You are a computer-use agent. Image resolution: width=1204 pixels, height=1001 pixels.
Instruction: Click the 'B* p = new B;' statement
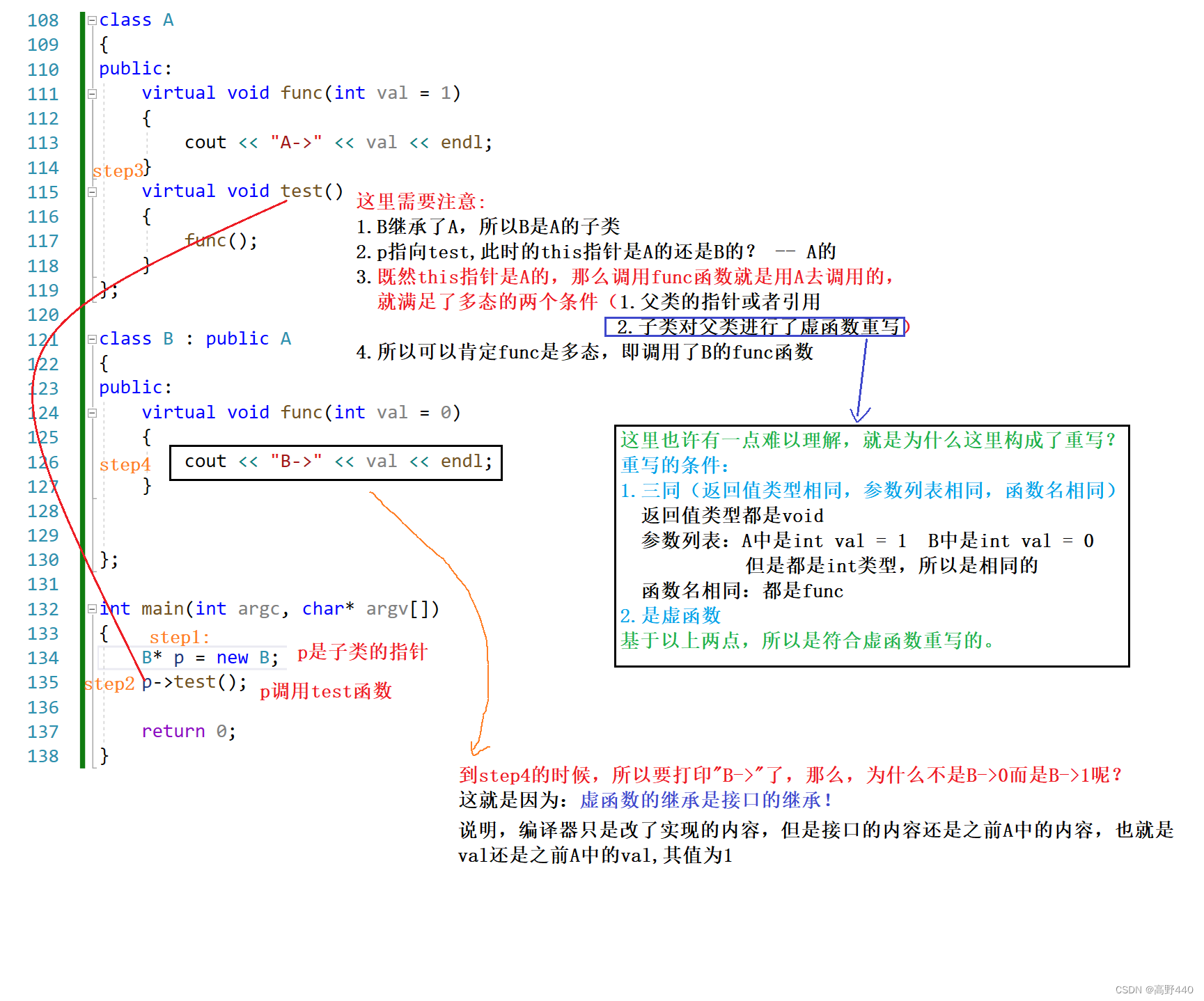[210, 658]
